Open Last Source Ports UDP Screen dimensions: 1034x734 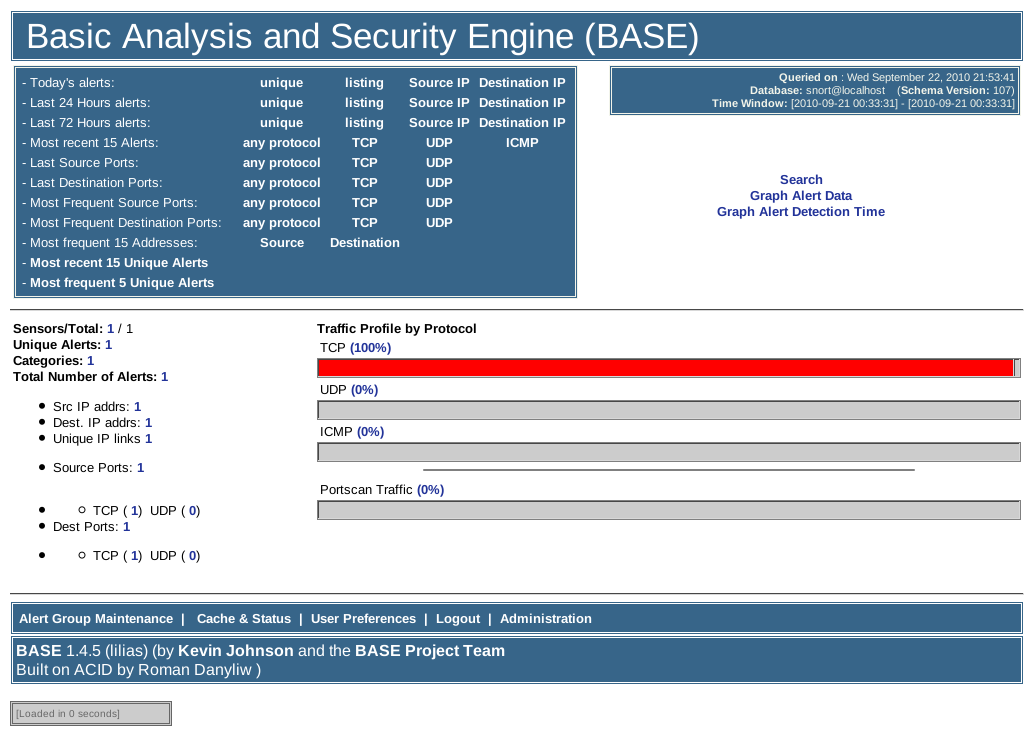439,163
